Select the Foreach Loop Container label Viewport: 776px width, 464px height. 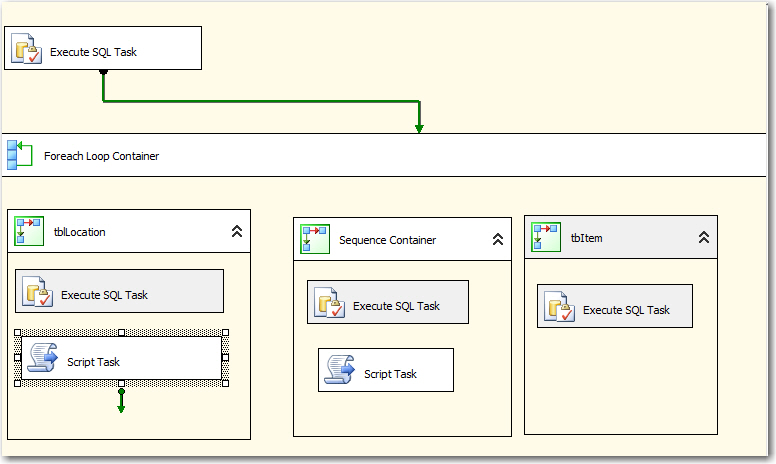(x=101, y=156)
